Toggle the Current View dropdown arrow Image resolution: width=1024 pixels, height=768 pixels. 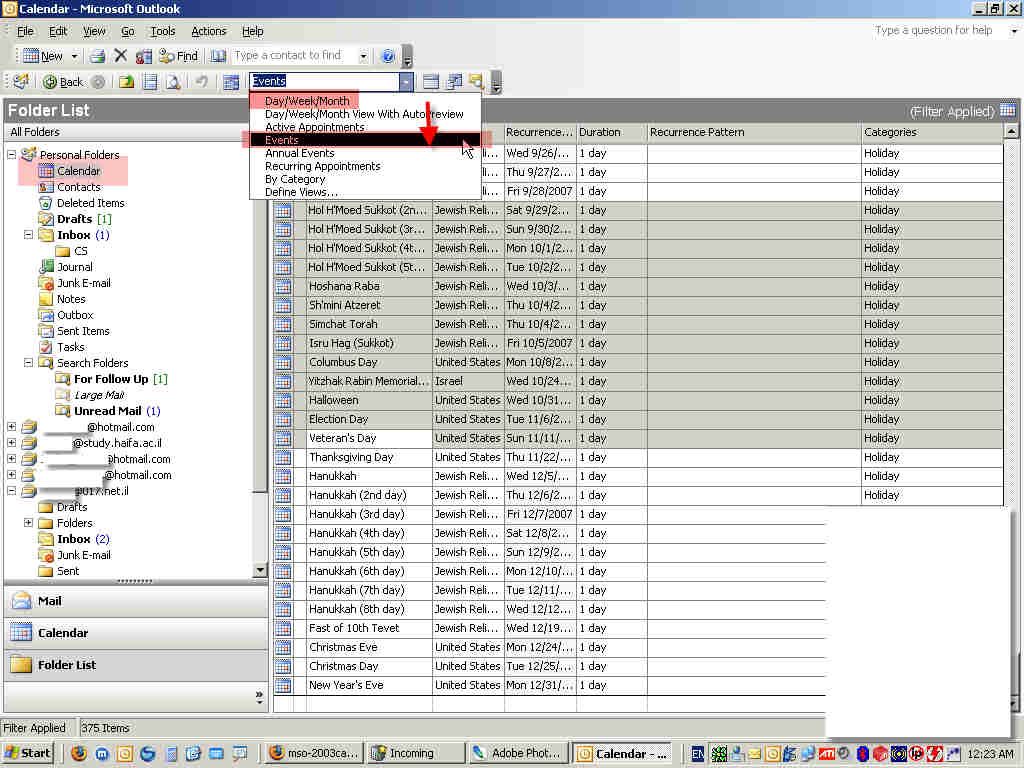[x=406, y=82]
